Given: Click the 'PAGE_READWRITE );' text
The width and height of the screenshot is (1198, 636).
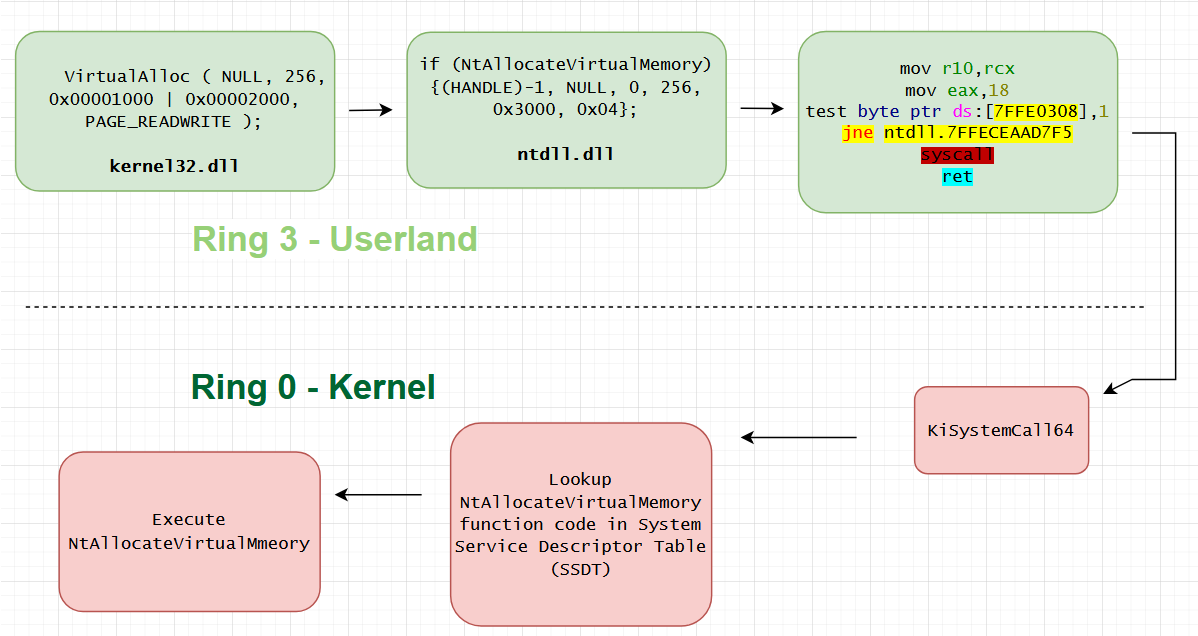Looking at the screenshot, I should (x=173, y=122).
